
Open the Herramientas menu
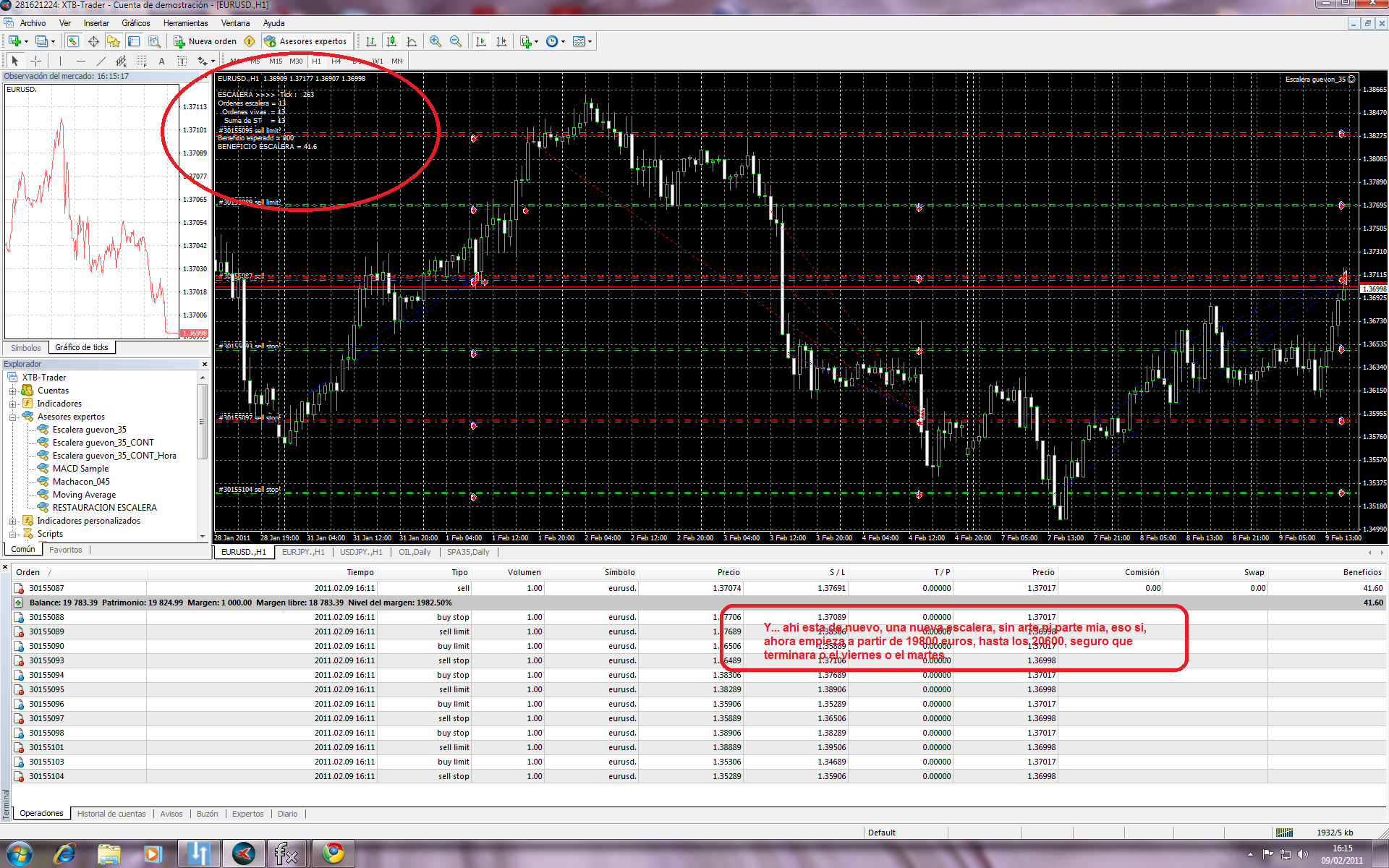(x=185, y=23)
